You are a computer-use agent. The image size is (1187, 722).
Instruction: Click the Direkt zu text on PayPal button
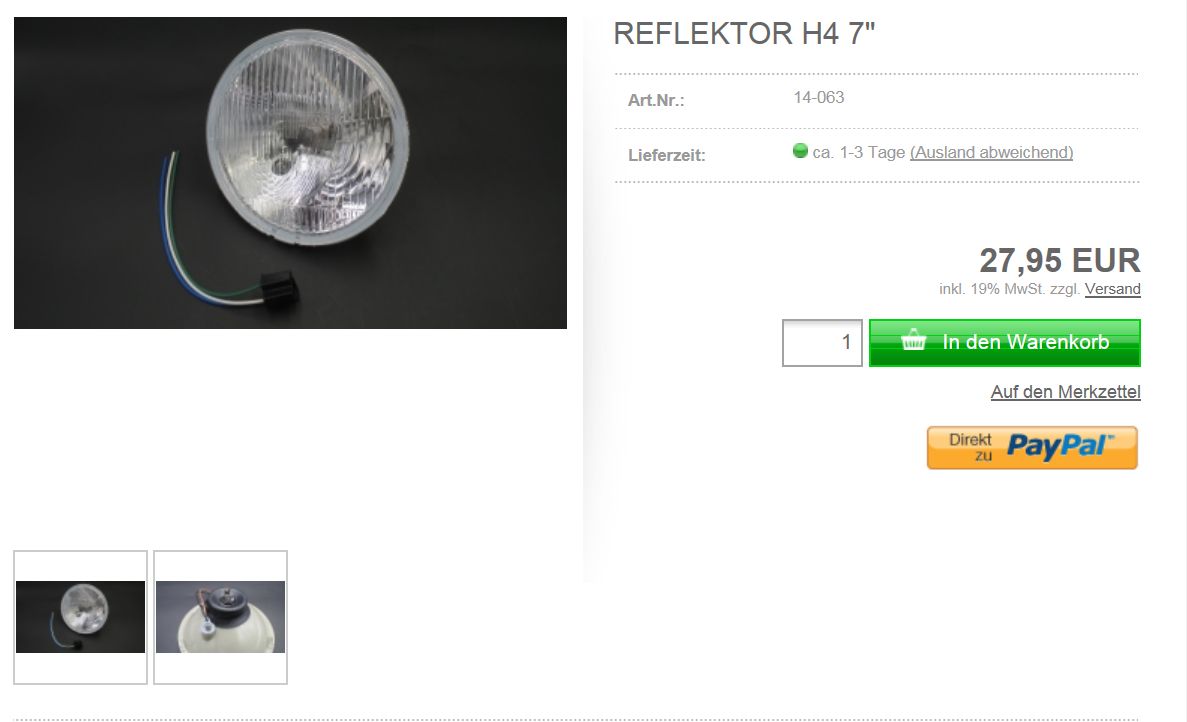click(x=970, y=447)
